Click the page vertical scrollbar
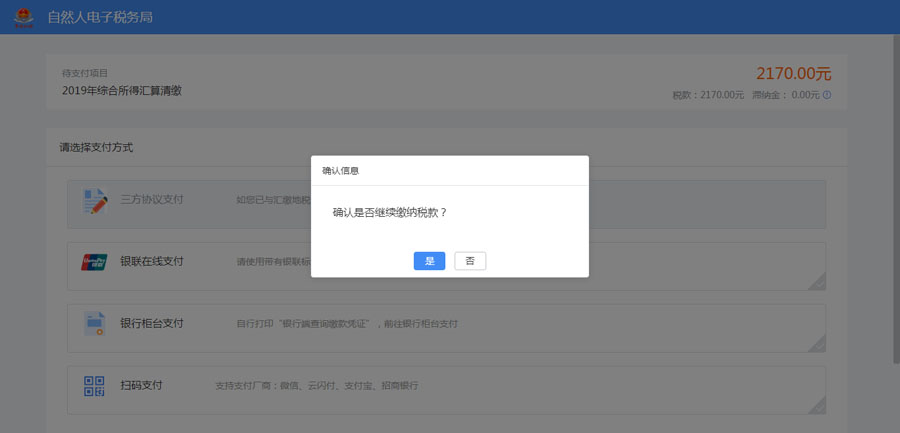 (895, 200)
